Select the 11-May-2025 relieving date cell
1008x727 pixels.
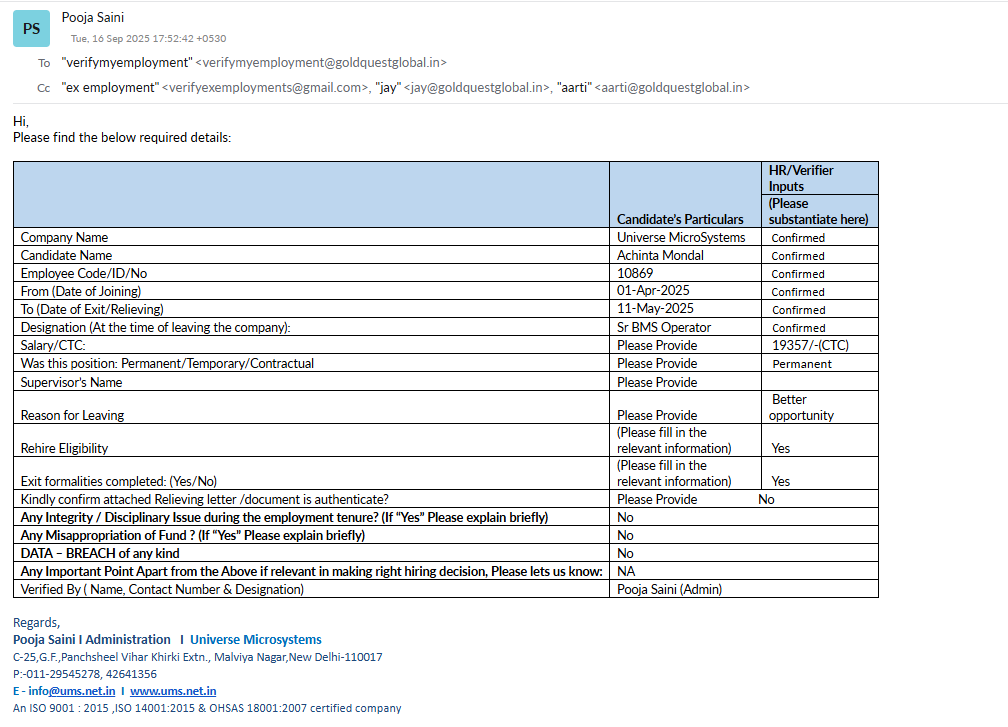pyautogui.click(x=655, y=309)
